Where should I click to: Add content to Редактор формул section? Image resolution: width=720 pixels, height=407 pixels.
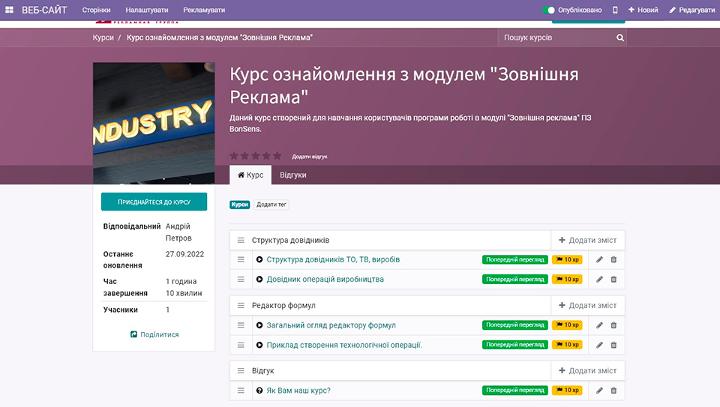587,305
